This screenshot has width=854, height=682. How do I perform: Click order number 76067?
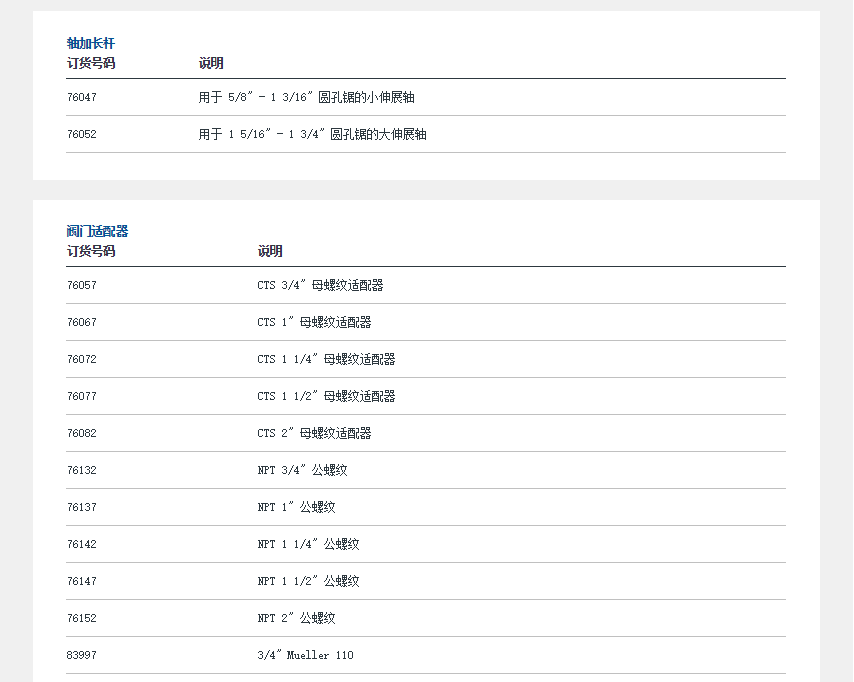[x=82, y=323]
